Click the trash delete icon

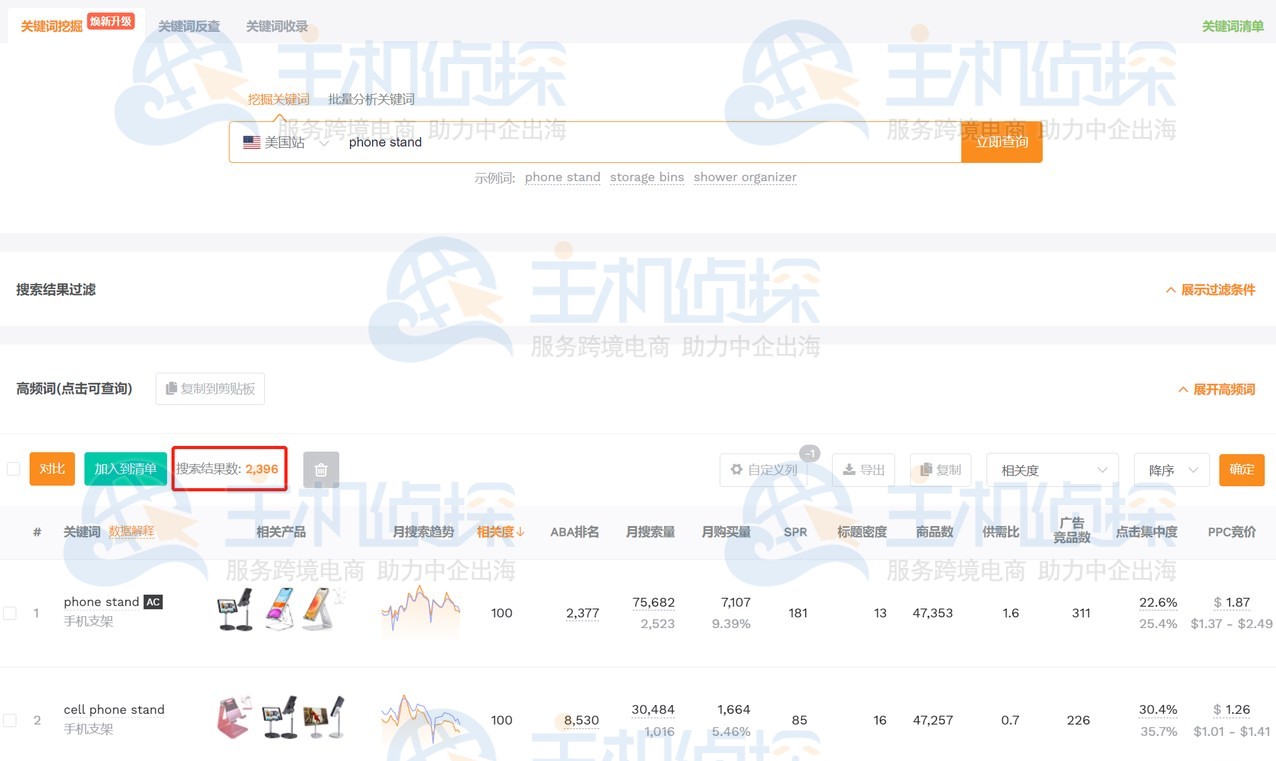[x=320, y=469]
